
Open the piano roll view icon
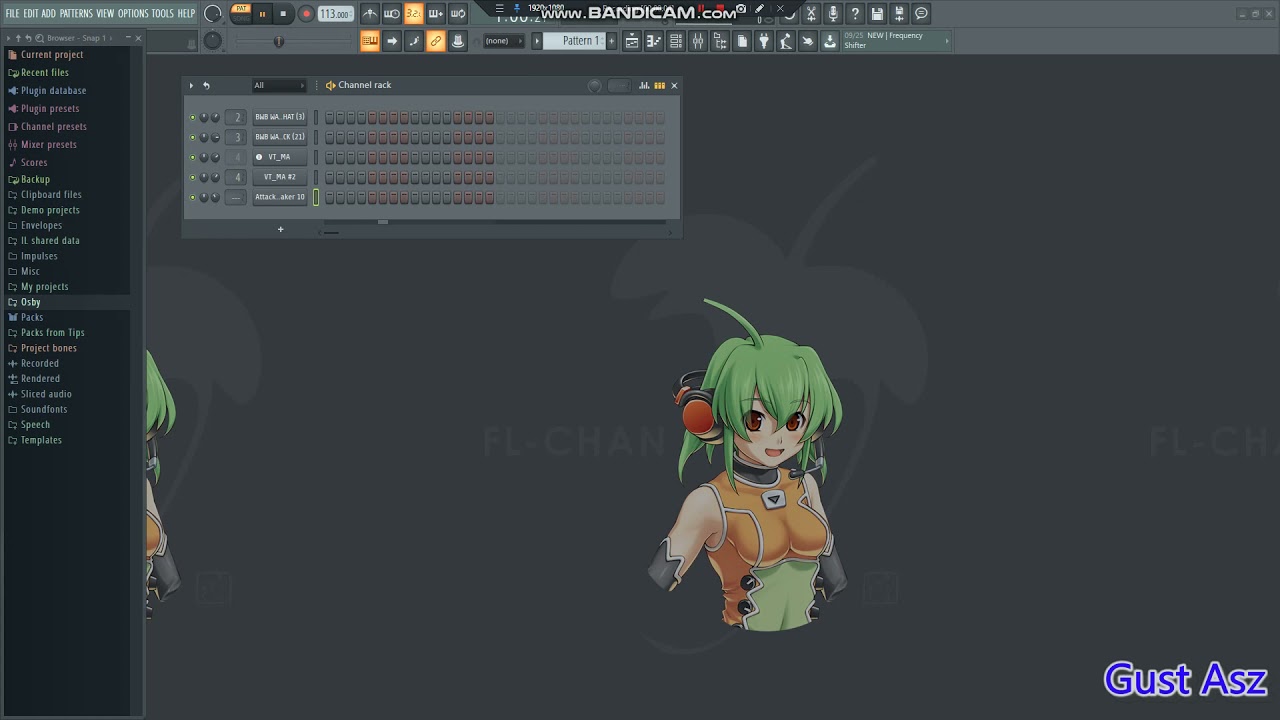654,41
